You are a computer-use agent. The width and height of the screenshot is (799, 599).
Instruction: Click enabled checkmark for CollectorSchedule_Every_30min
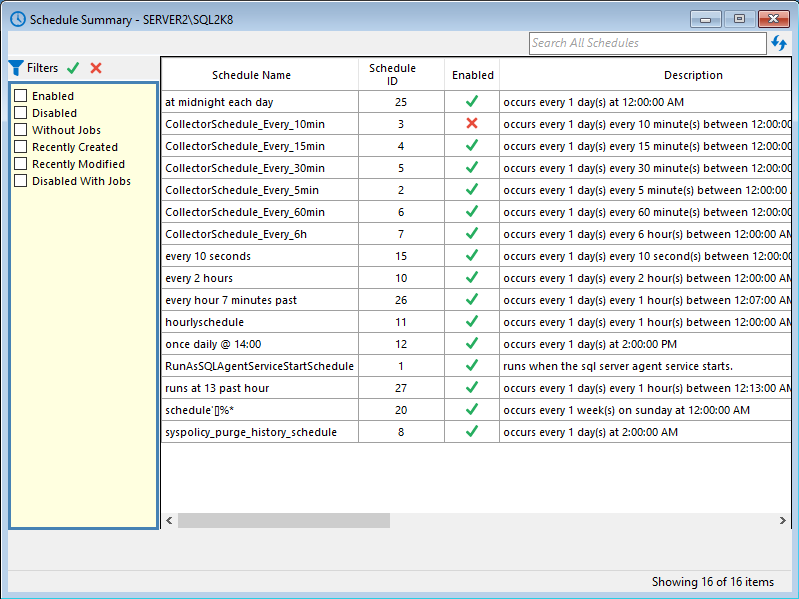coord(472,167)
